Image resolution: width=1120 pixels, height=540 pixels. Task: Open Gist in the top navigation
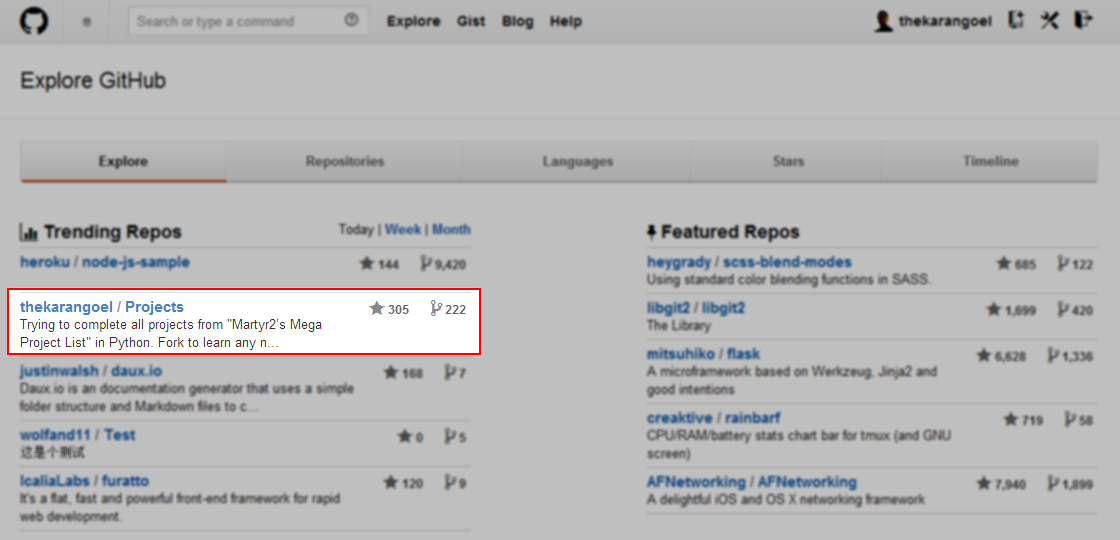[471, 21]
